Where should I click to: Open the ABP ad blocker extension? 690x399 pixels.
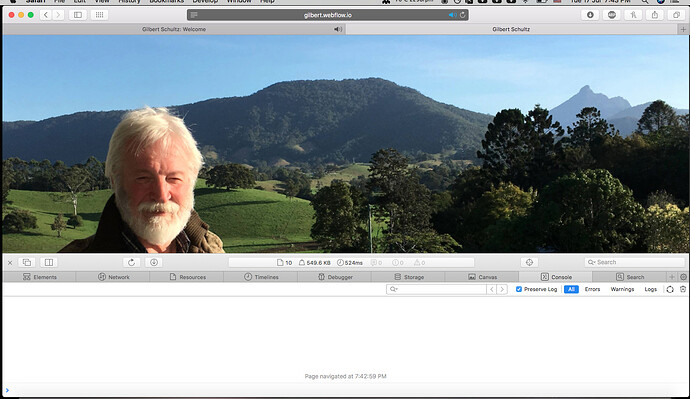[x=612, y=15]
